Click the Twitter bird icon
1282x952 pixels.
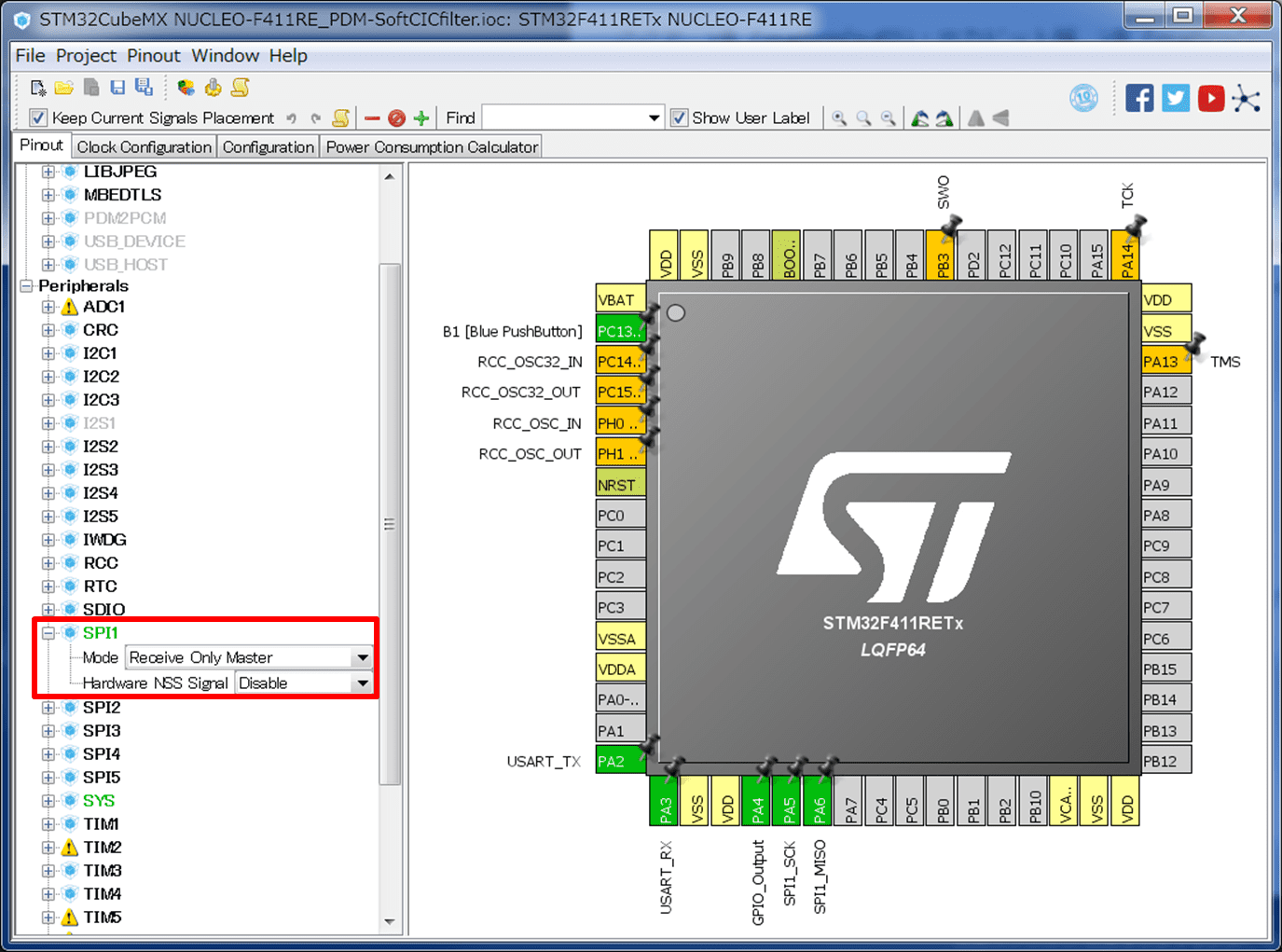click(1176, 98)
